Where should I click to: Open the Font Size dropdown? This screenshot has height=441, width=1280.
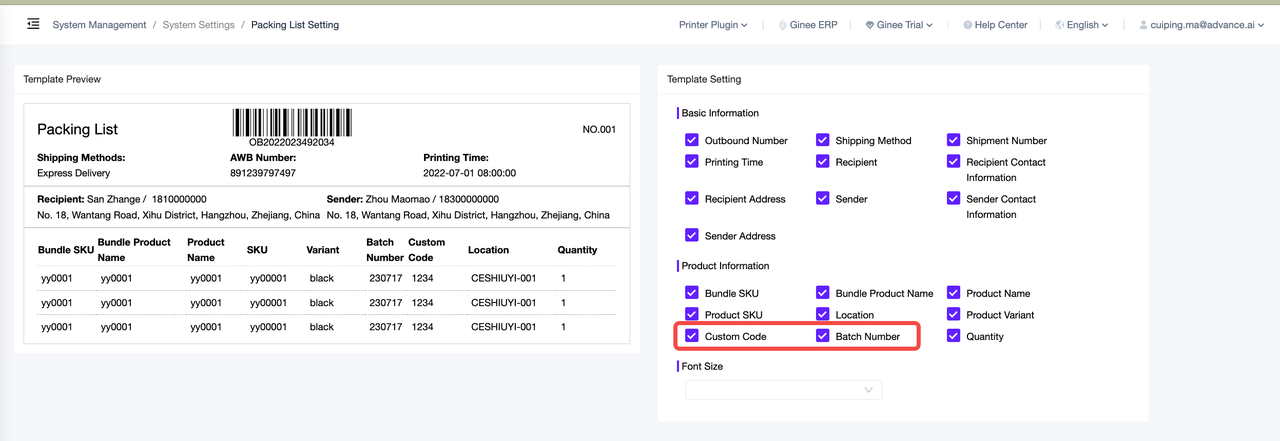coord(783,389)
